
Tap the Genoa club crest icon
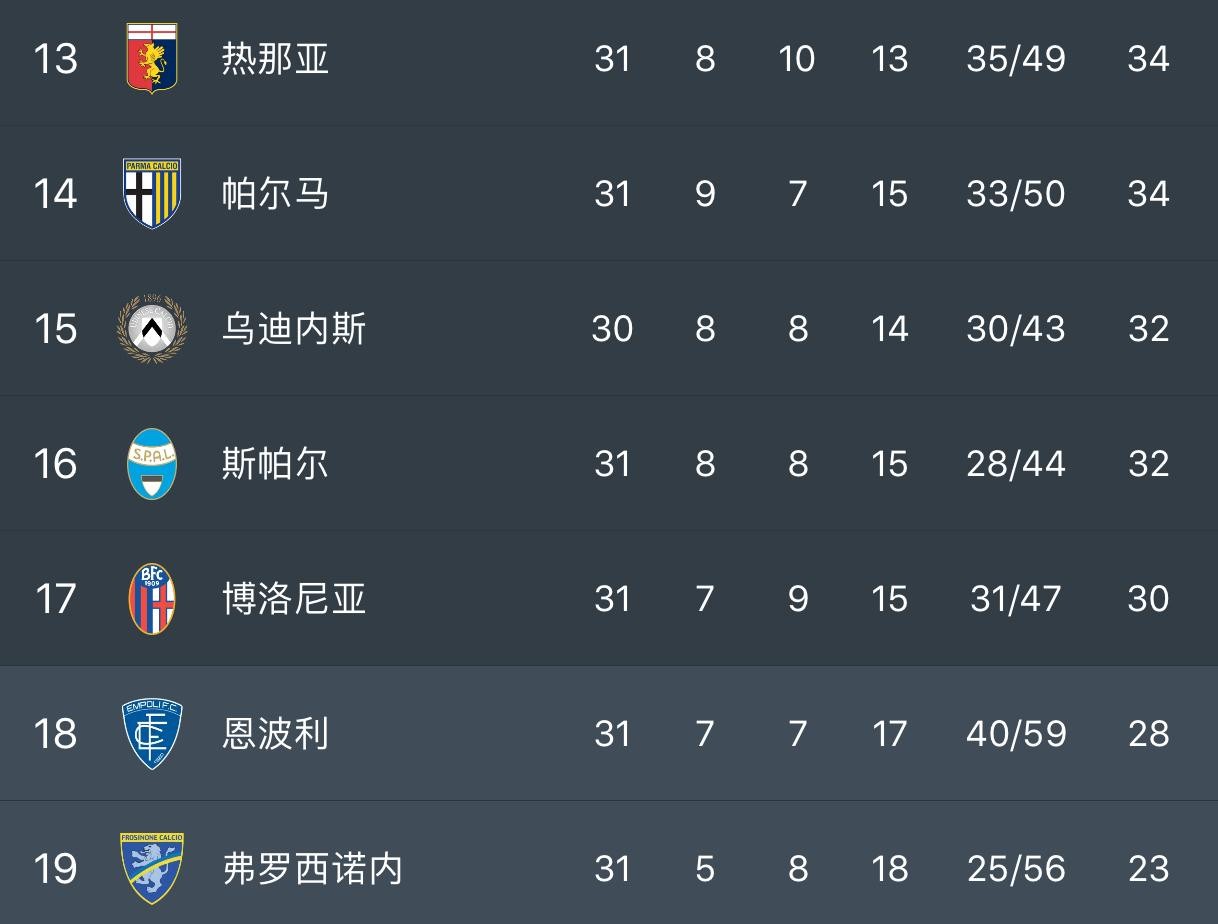[152, 58]
